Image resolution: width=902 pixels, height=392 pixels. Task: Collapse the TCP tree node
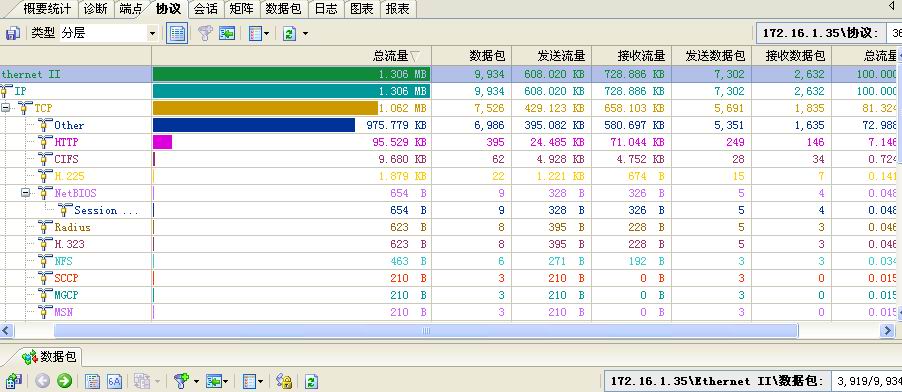(5, 108)
